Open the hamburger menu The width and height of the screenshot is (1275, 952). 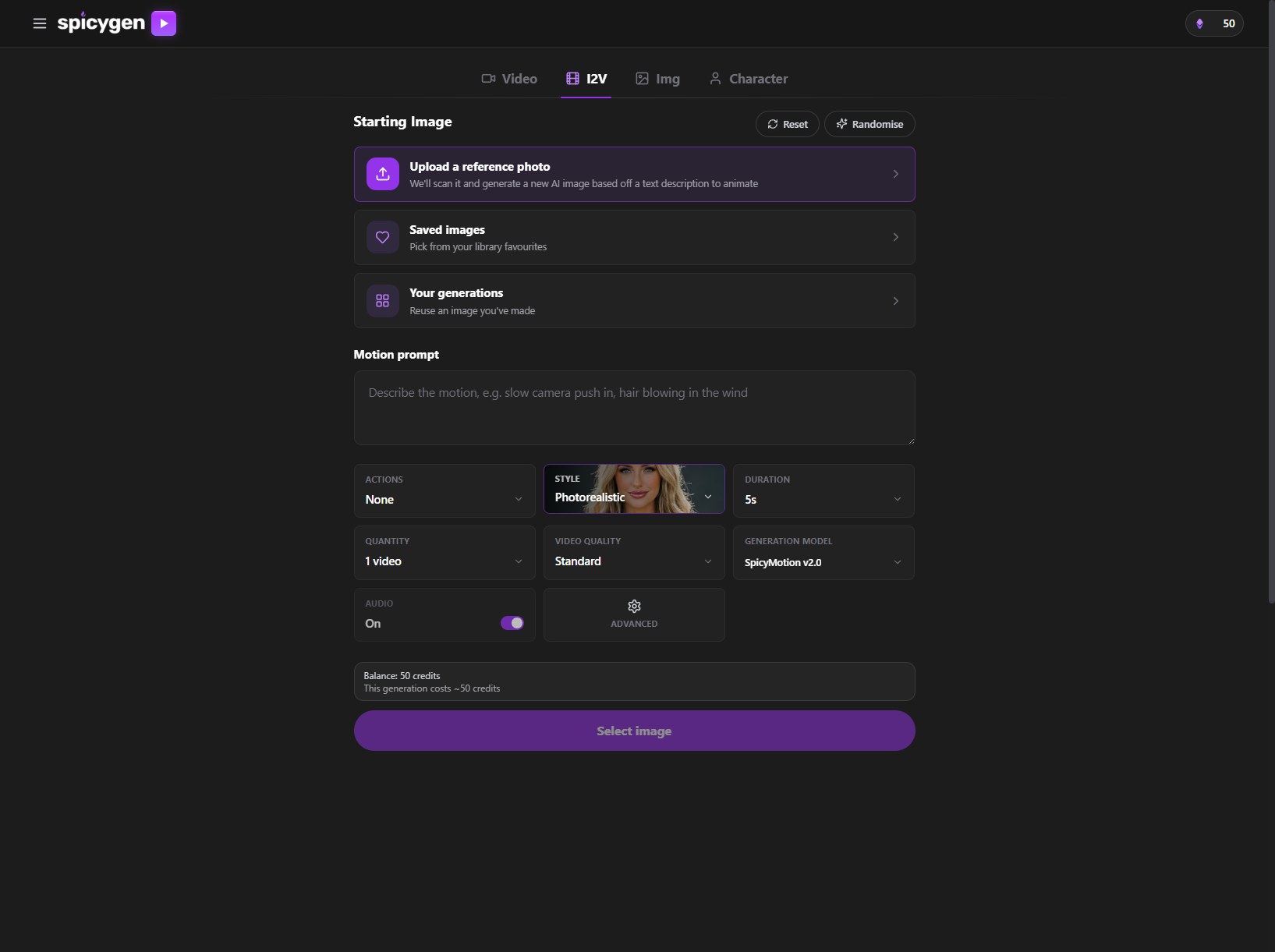point(40,23)
